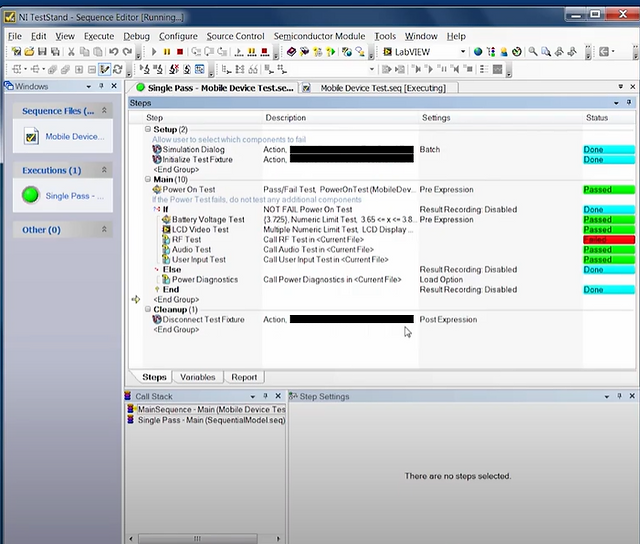
Task: Open the Debug menu
Action: (x=136, y=36)
